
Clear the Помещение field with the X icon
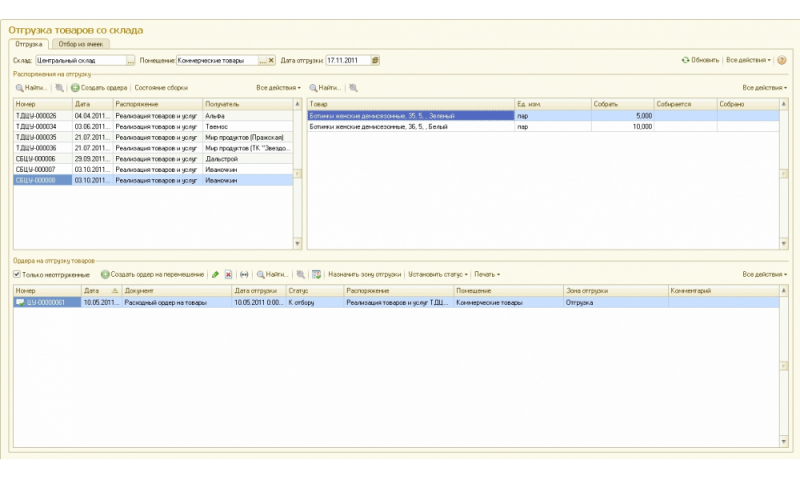pos(271,60)
